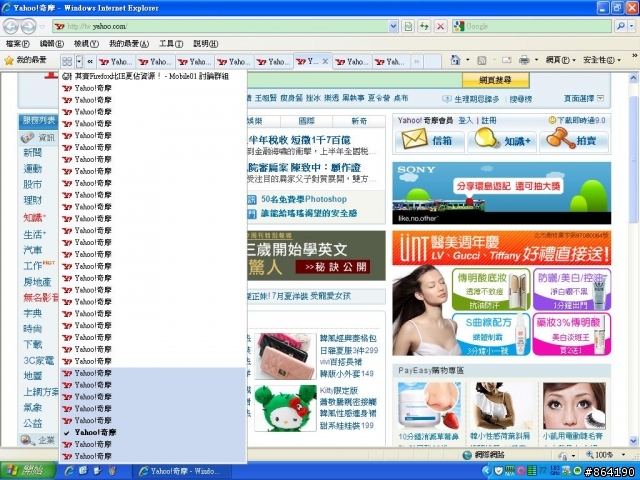Image resolution: width=640 pixels, height=480 pixels.
Task: Open the 檔案(F) menu
Action: coord(18,44)
